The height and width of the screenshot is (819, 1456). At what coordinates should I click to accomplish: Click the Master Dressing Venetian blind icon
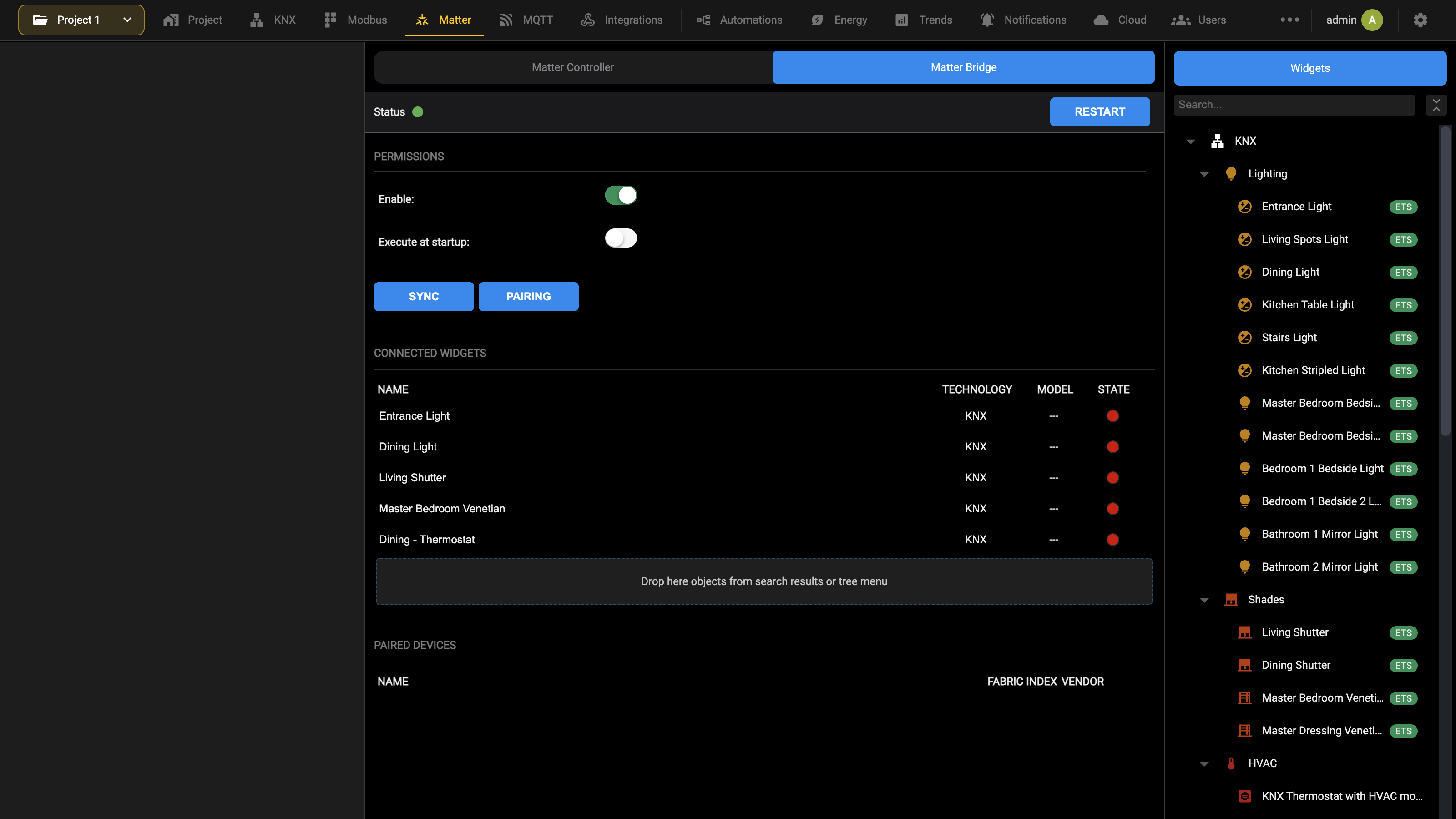tap(1244, 731)
